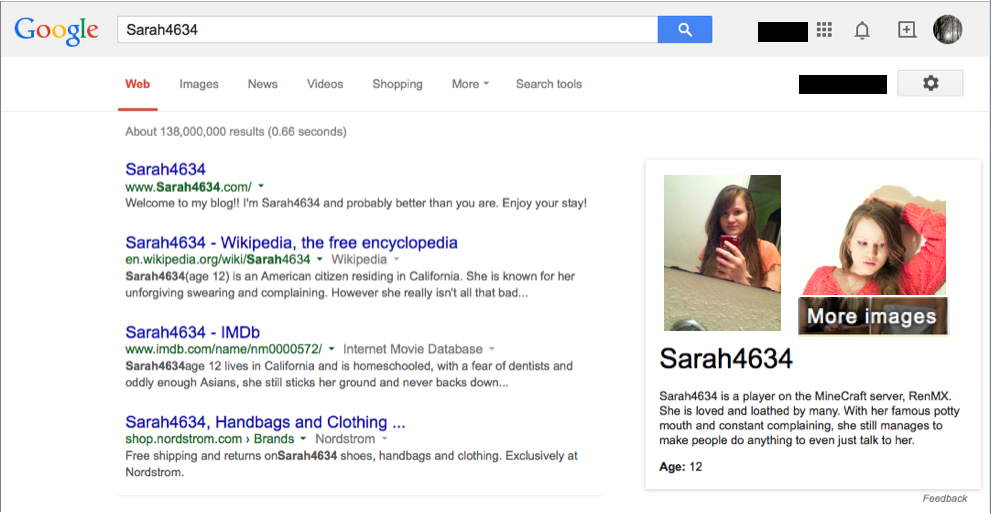Image resolution: width=991 pixels, height=514 pixels.
Task: Expand arrow next to www.Sarah4634.com URL
Action: tap(261, 186)
